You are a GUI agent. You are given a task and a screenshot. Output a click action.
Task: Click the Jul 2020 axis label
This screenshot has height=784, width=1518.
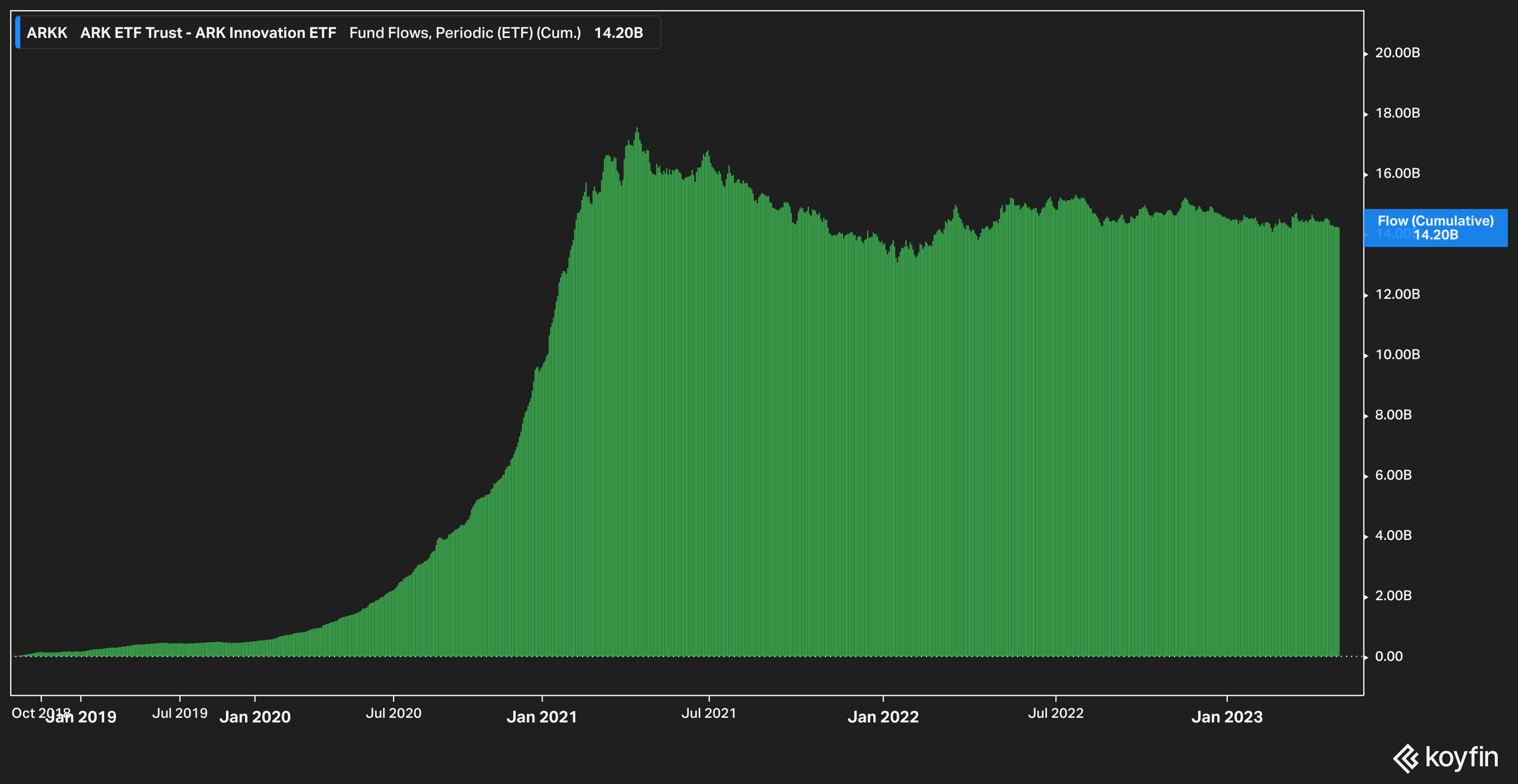pos(394,713)
